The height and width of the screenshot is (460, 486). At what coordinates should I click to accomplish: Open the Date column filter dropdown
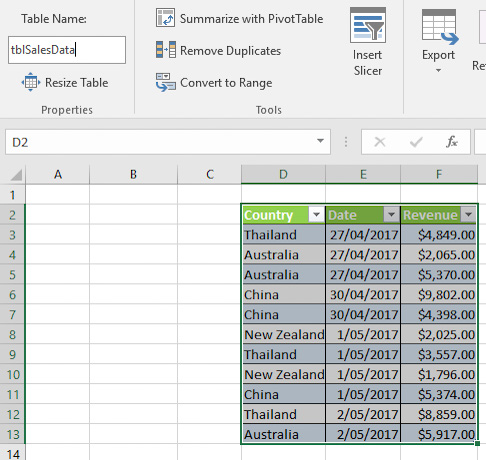click(391, 214)
